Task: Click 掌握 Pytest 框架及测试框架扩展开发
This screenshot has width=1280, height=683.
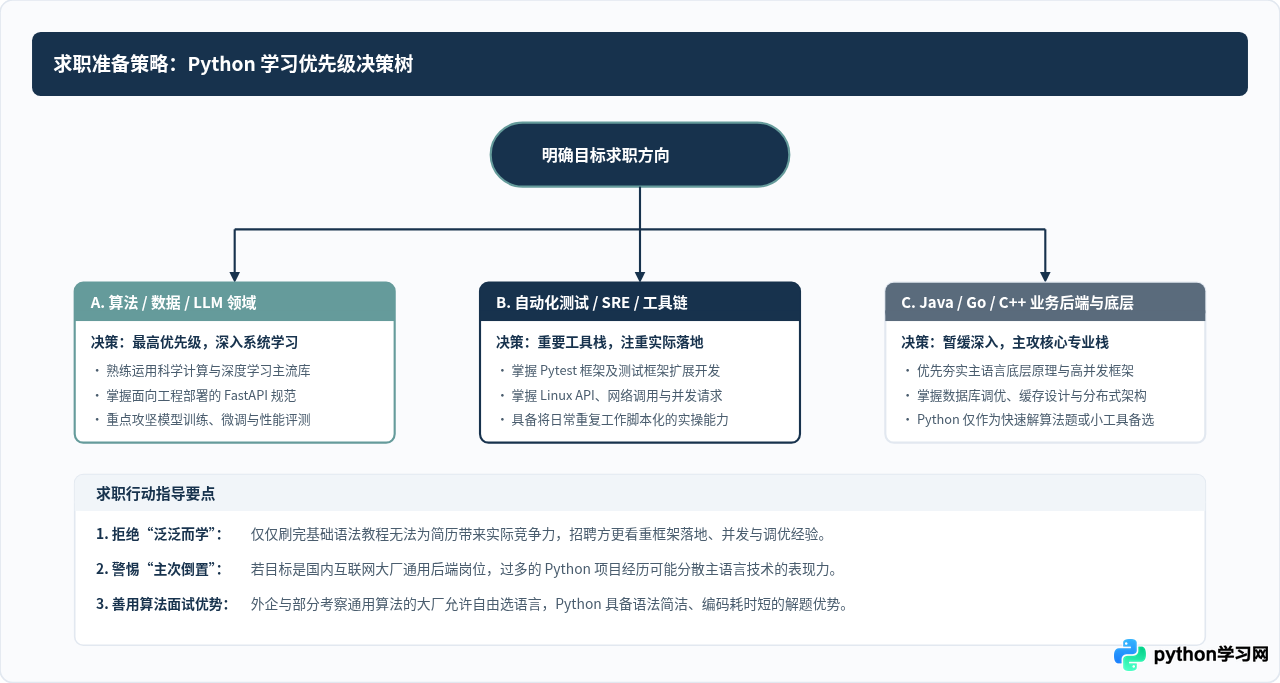Action: click(x=615, y=370)
